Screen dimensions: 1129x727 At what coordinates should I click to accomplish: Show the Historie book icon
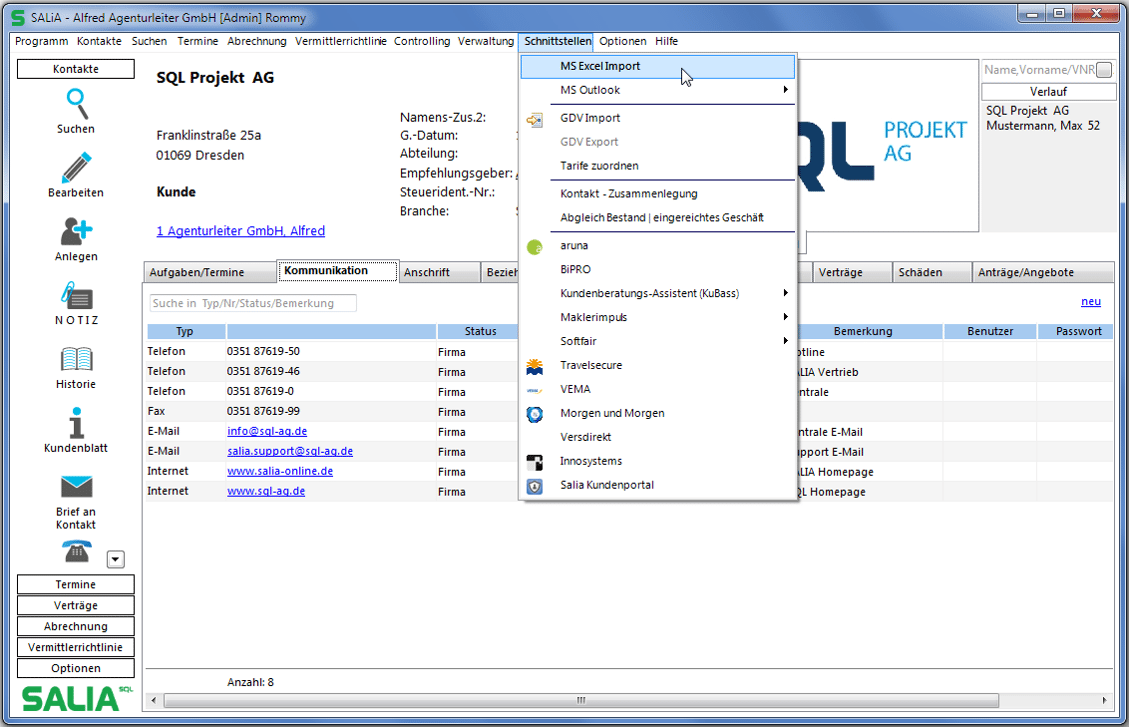click(76, 359)
